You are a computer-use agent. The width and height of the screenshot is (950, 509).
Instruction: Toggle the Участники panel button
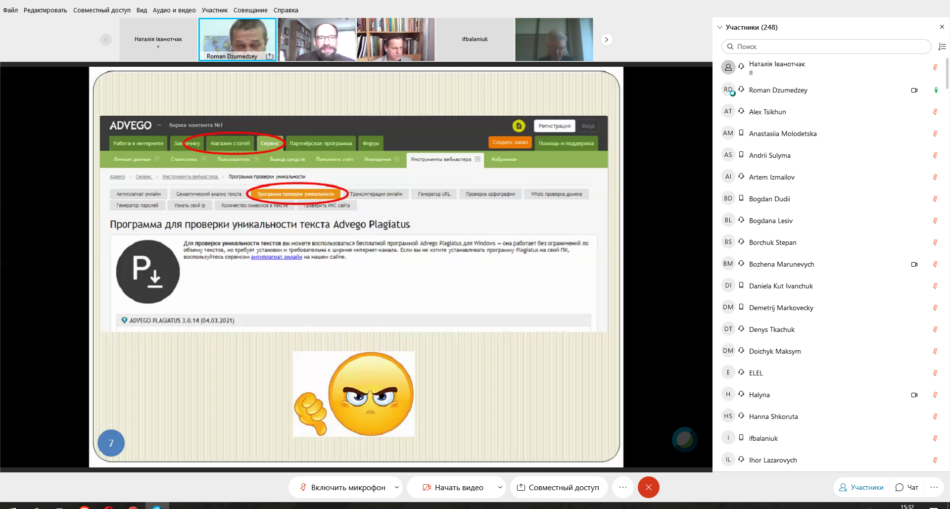[x=860, y=487]
